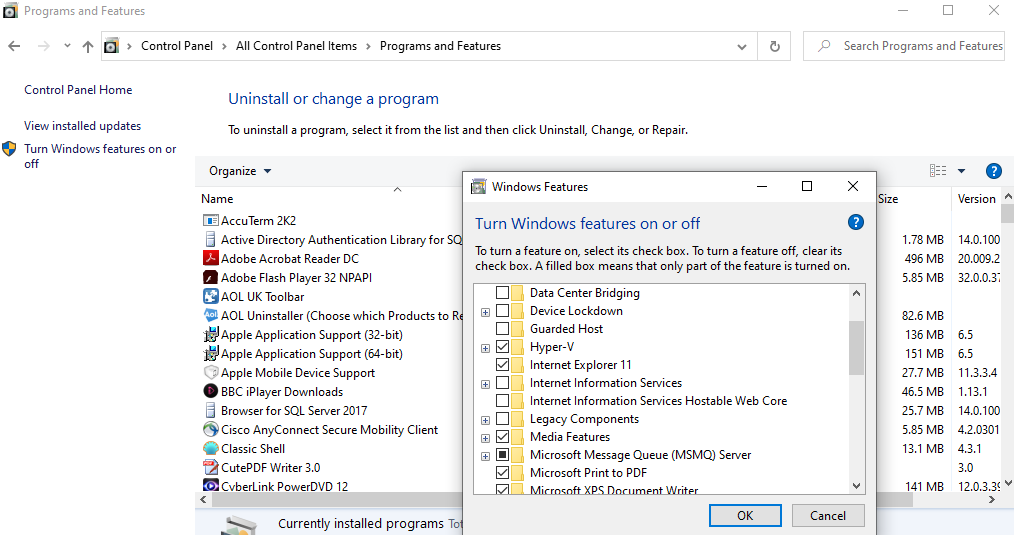Click the Active Directory Authentication Library icon

[210, 239]
